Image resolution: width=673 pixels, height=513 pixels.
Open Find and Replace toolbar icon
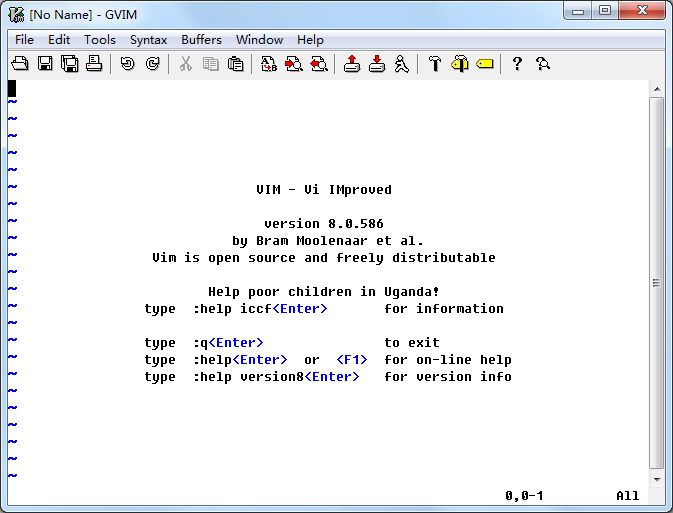coord(269,64)
